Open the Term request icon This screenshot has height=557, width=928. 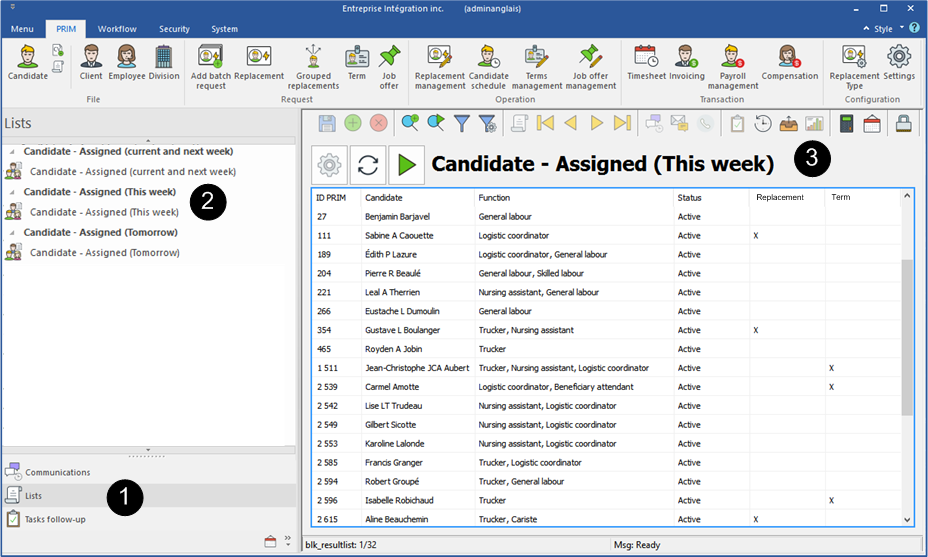[357, 62]
